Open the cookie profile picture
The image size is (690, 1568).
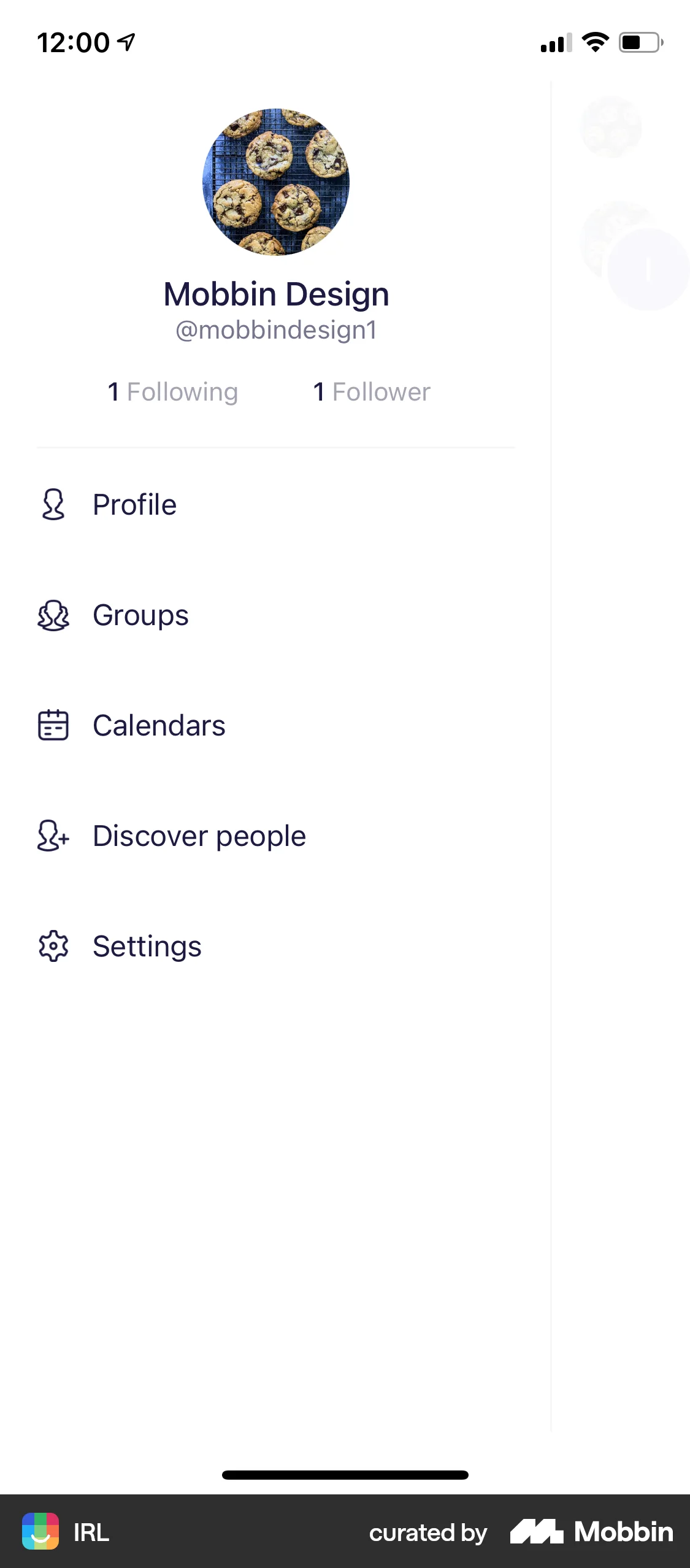tap(276, 182)
